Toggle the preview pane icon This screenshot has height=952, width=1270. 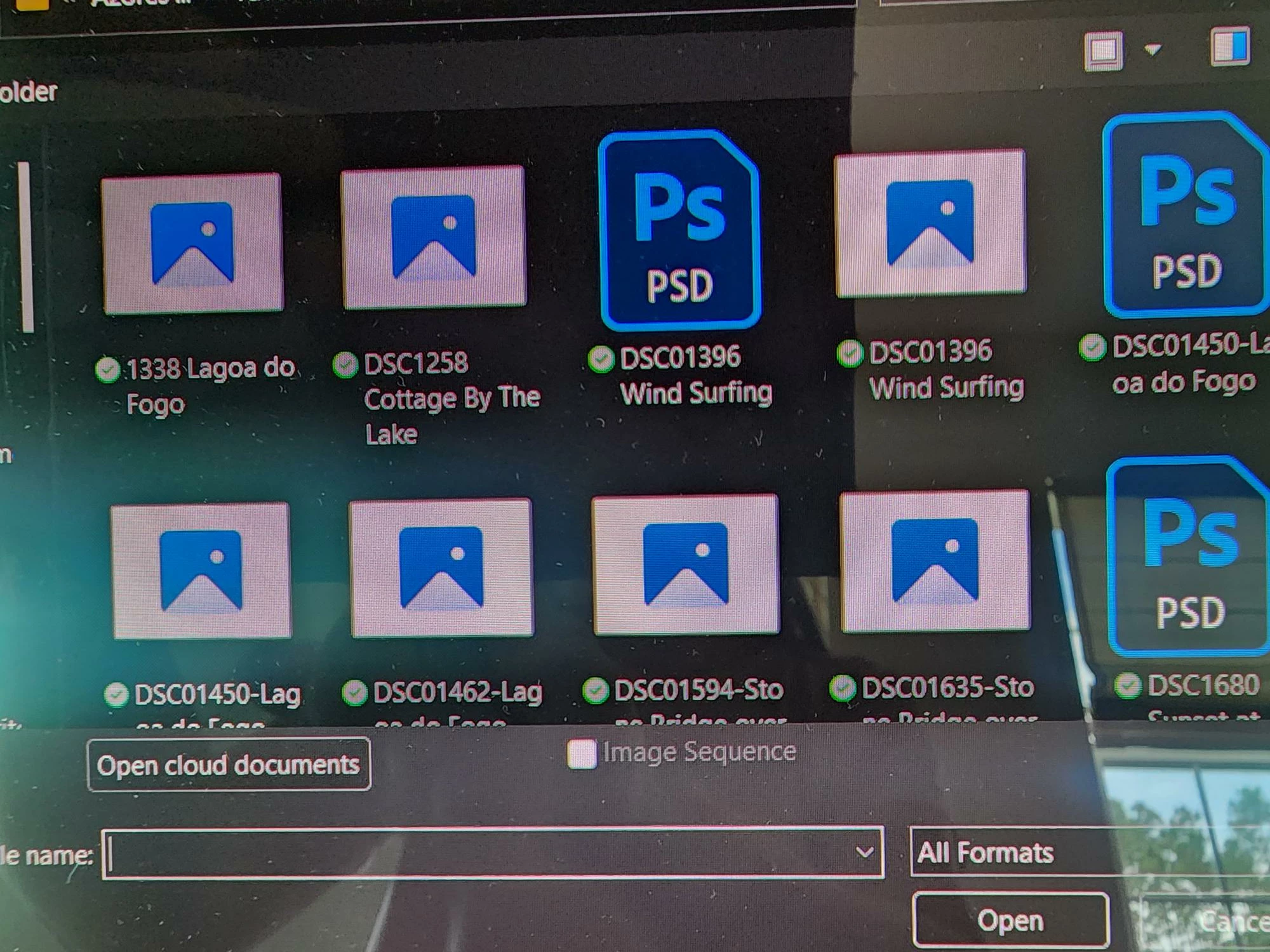tap(1230, 47)
